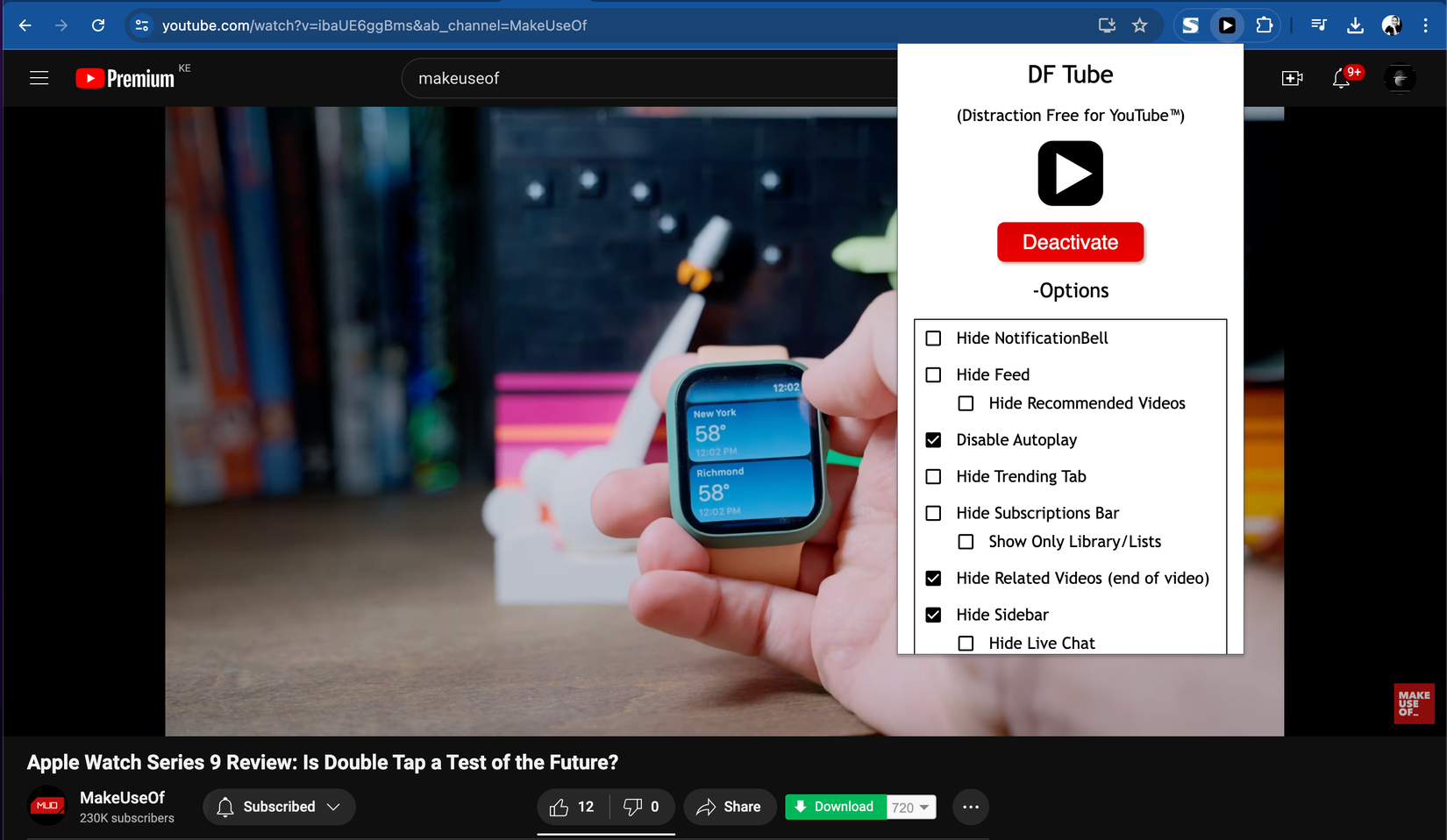The height and width of the screenshot is (840, 1447).
Task: Bookmark this page with the star icon
Action: [1139, 25]
